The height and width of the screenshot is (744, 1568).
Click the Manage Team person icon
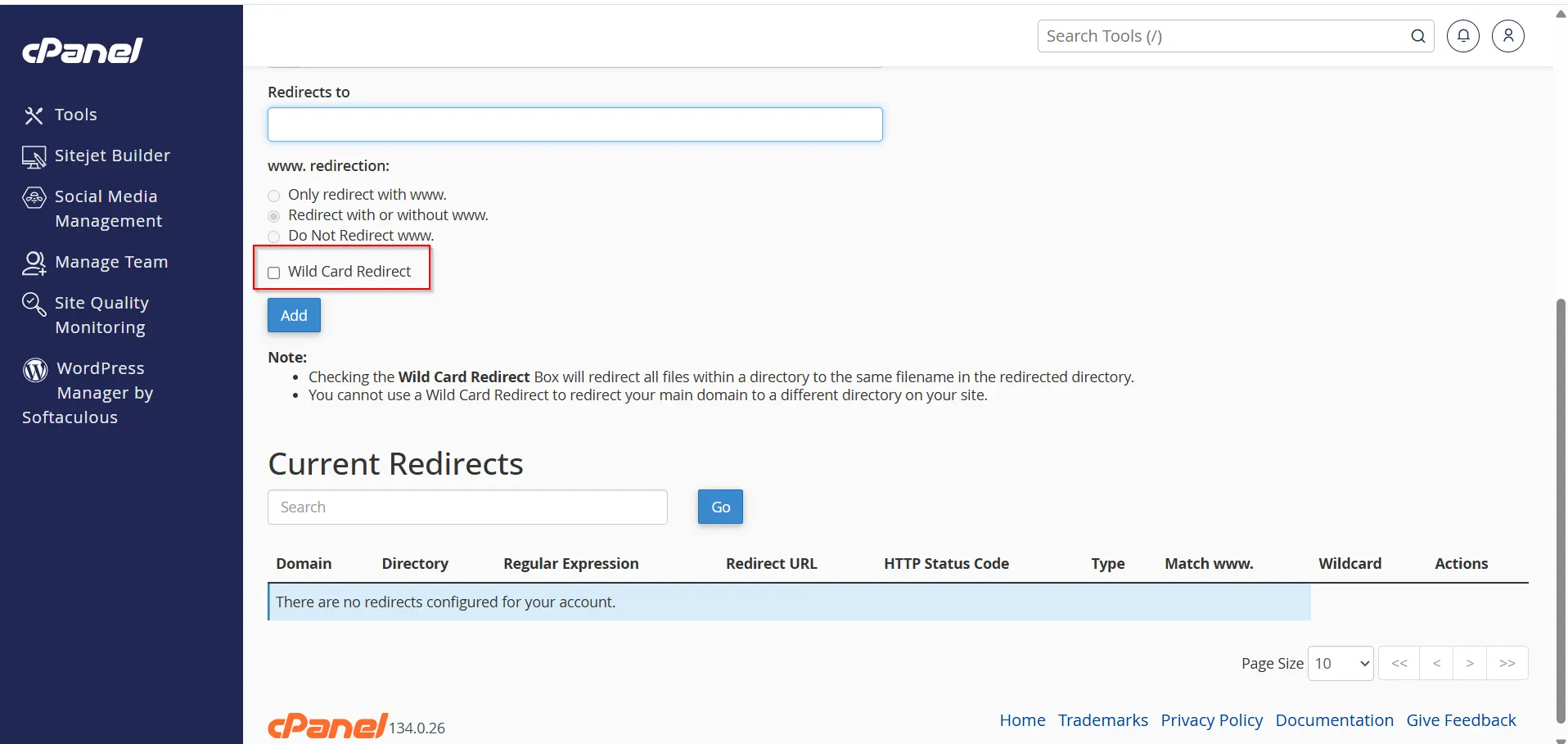pyautogui.click(x=34, y=263)
